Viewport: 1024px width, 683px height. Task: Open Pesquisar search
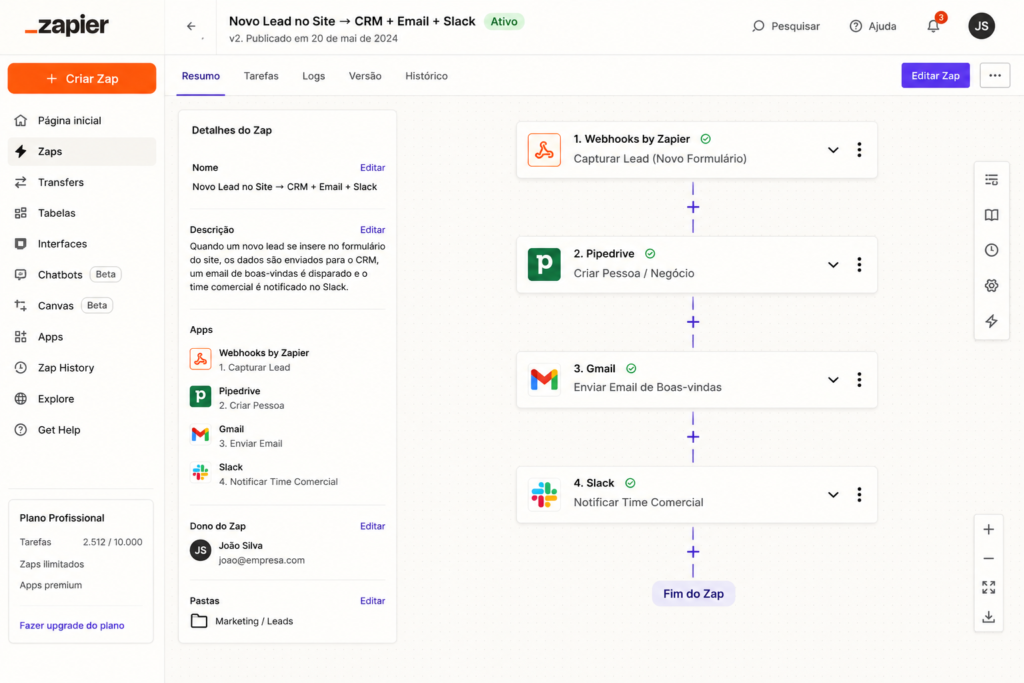point(786,26)
